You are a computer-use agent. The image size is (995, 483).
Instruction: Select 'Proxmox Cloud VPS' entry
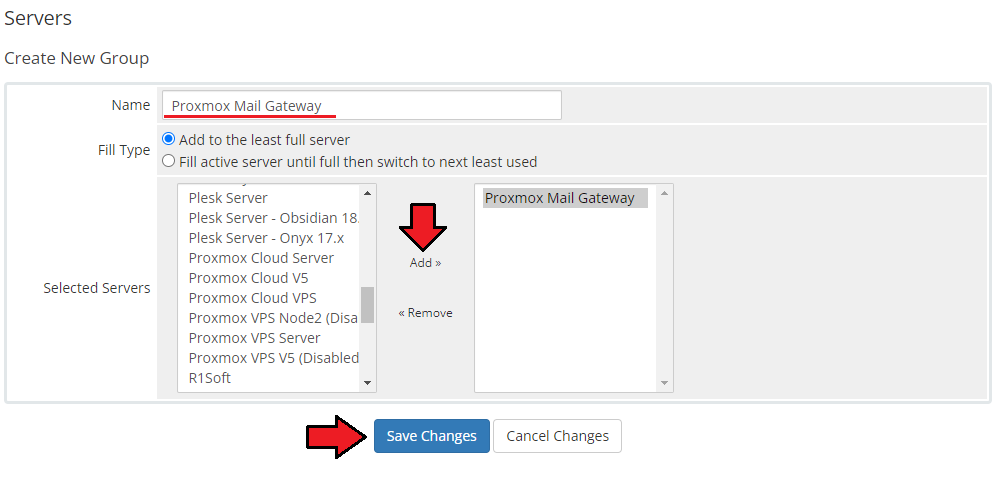(x=269, y=298)
